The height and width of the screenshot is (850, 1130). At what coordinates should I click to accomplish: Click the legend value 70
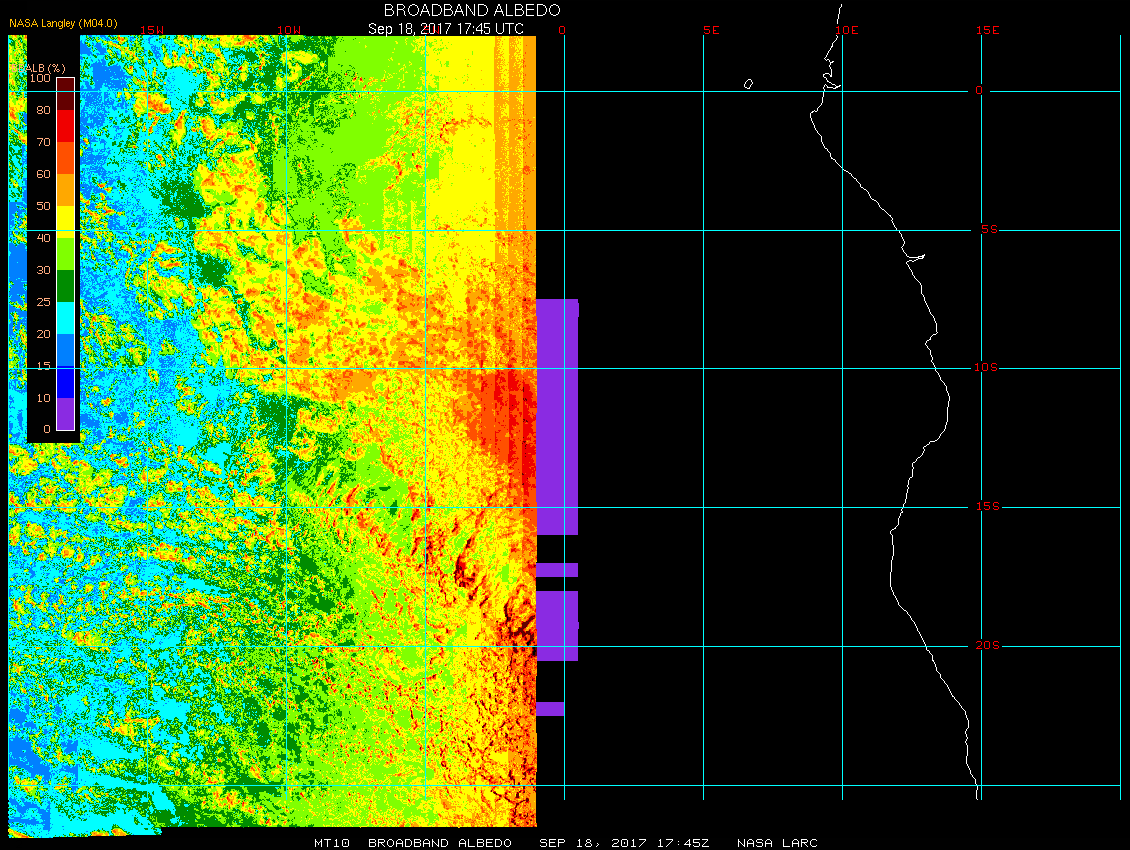pos(43,142)
